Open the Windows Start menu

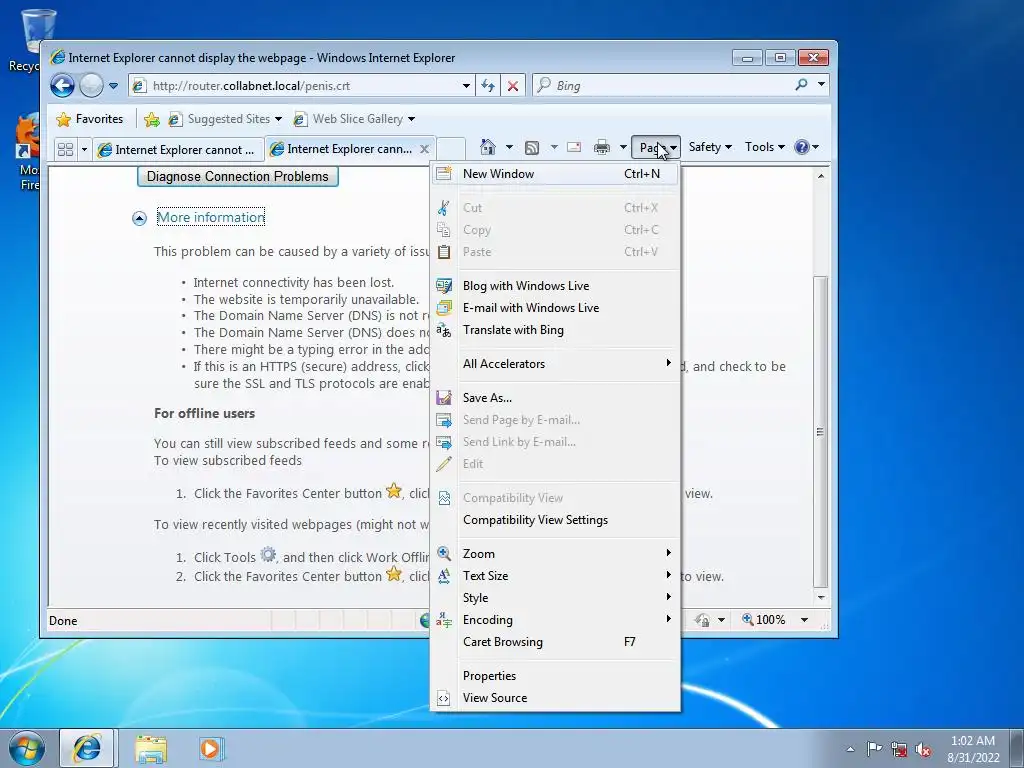27,748
